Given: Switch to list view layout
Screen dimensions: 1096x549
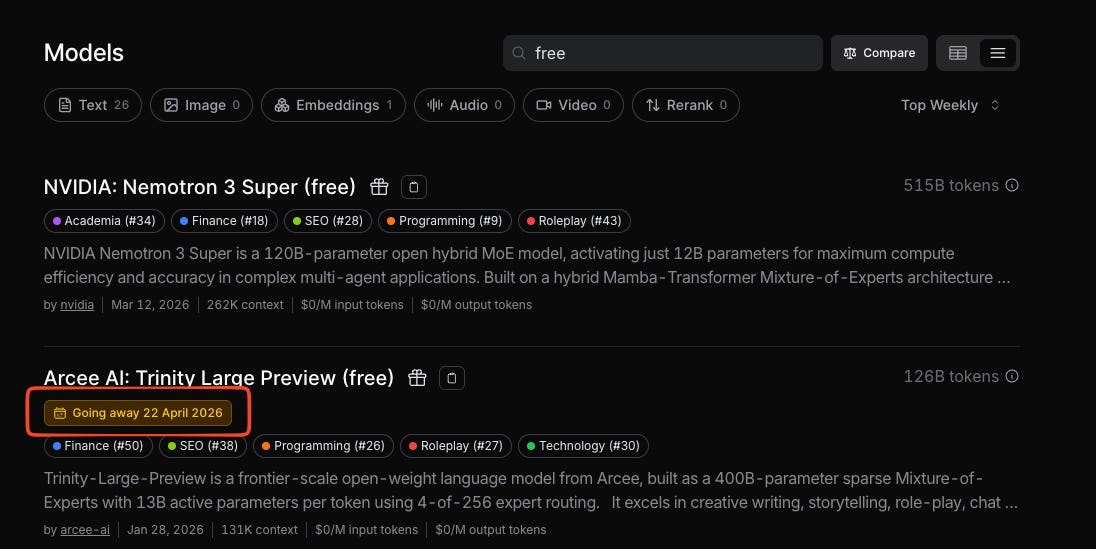Looking at the screenshot, I should (997, 53).
